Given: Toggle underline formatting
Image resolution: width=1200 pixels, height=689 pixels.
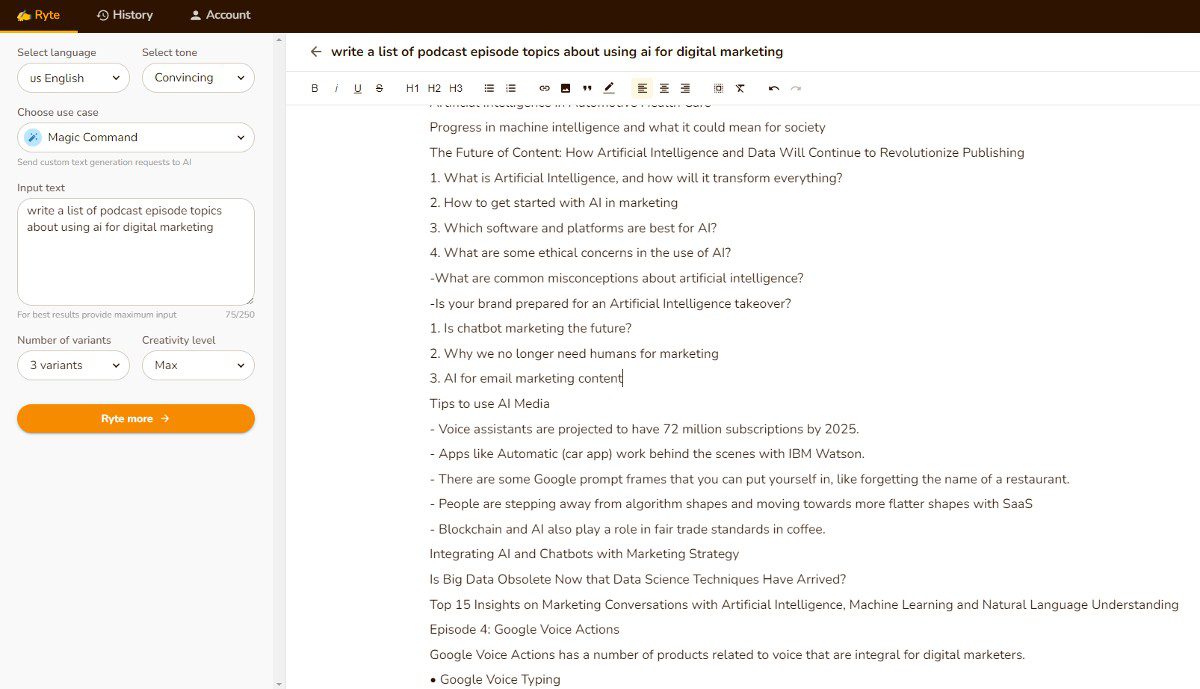Looking at the screenshot, I should (358, 88).
